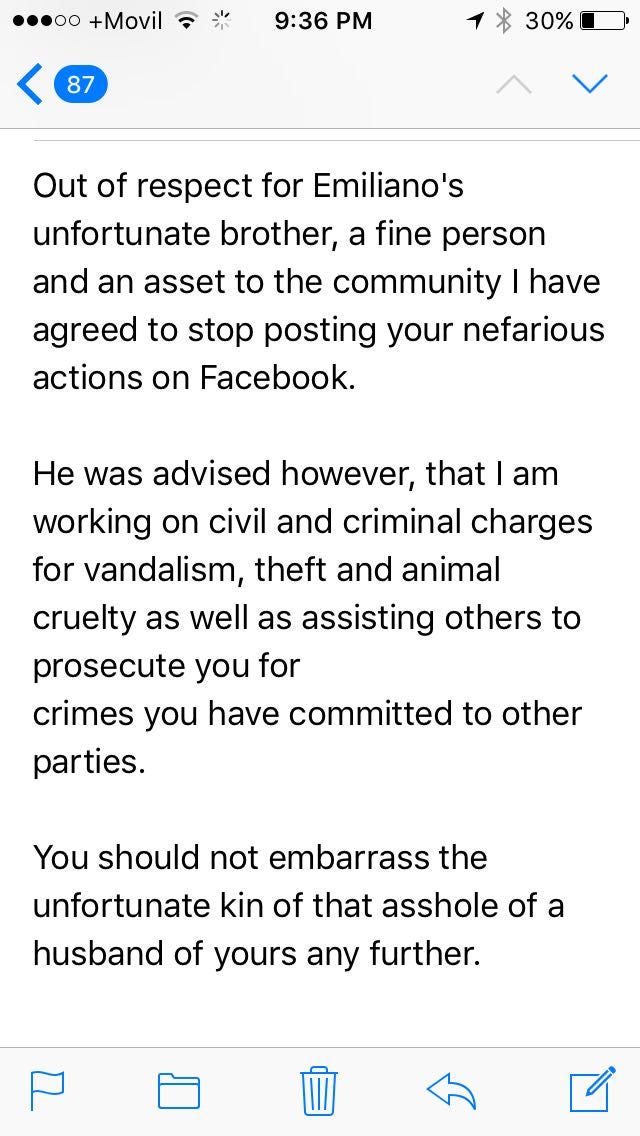Tap the 9:36 PM clock to scroll up
640x1136 pixels.
coord(320,21)
